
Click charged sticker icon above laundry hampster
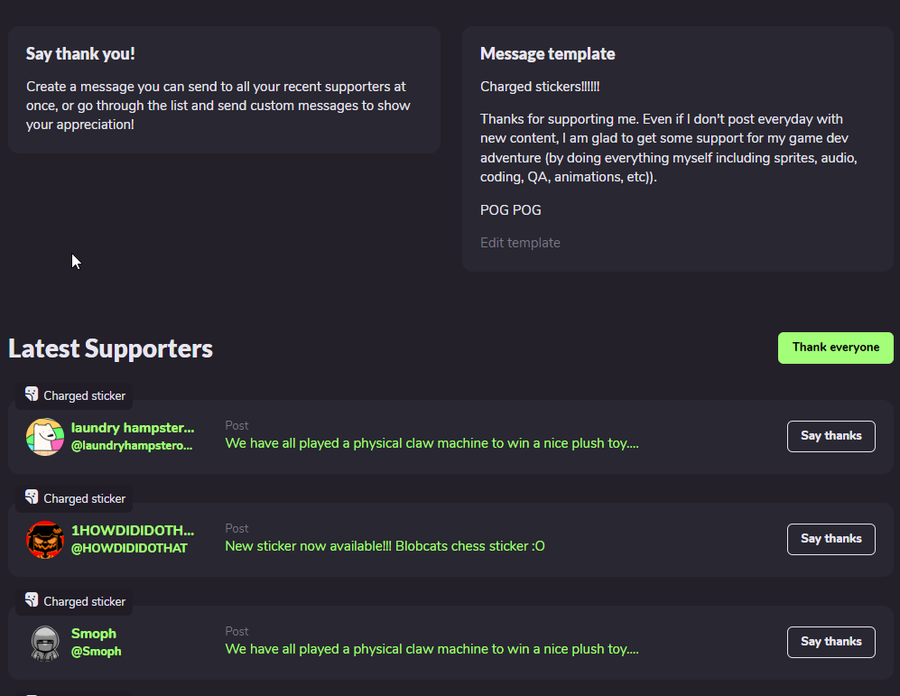(32, 394)
